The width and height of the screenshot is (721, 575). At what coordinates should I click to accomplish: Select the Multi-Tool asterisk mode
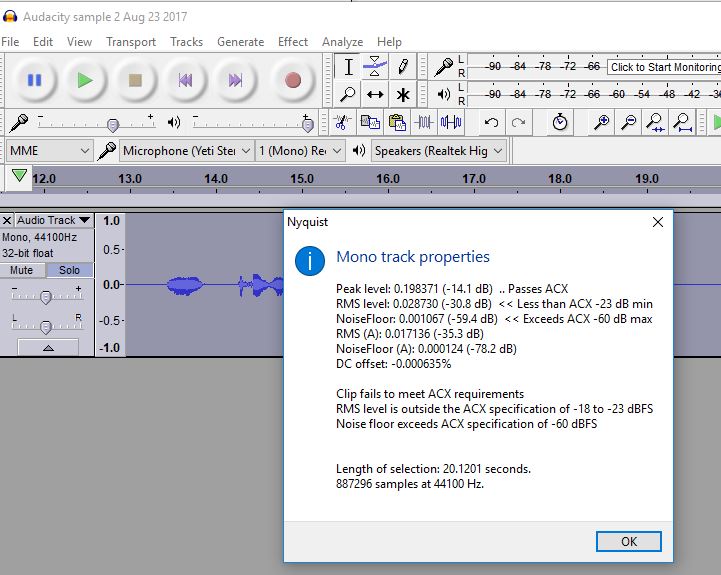tap(403, 95)
